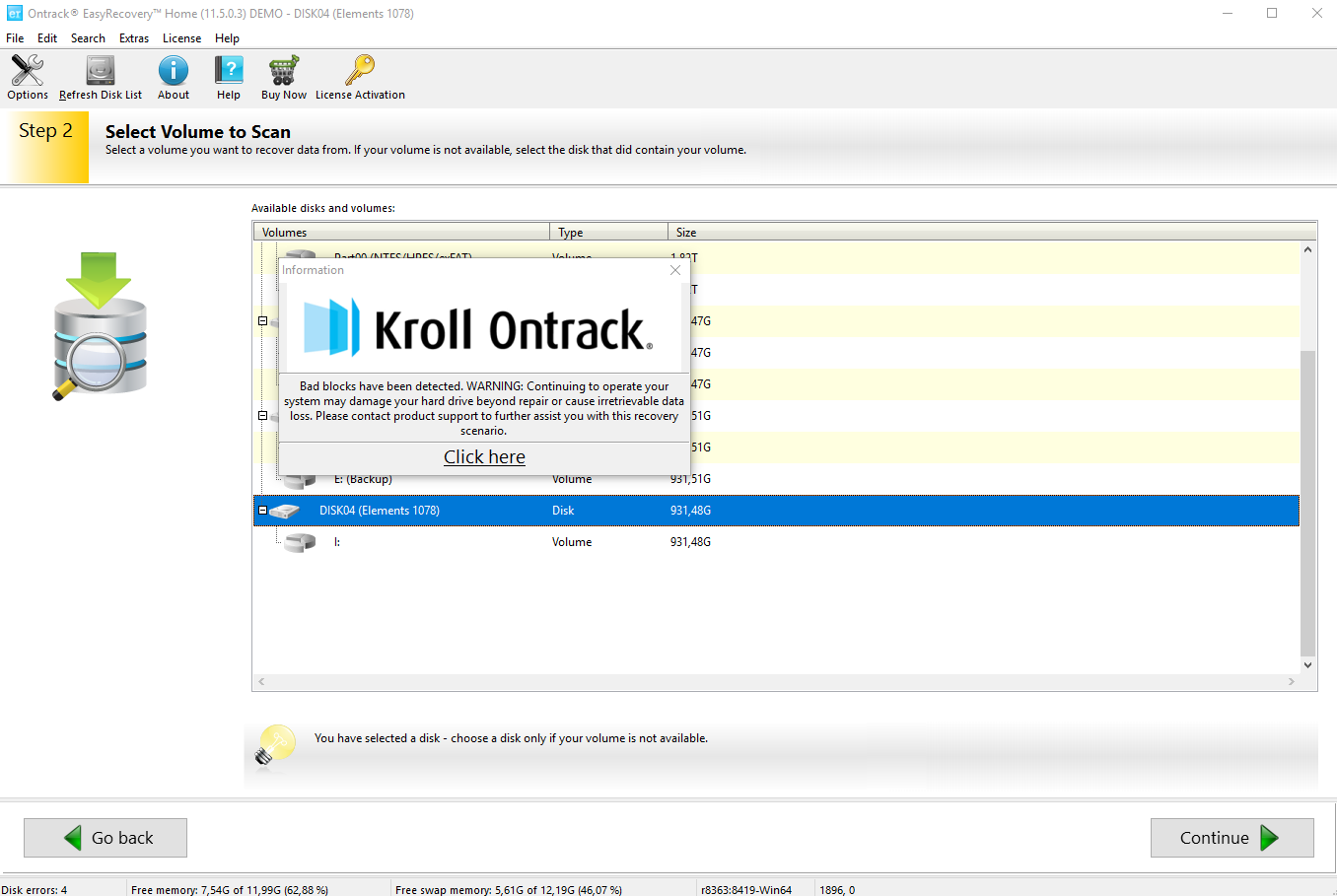Sort by the Type column header
The image size is (1337, 896).
pos(608,232)
